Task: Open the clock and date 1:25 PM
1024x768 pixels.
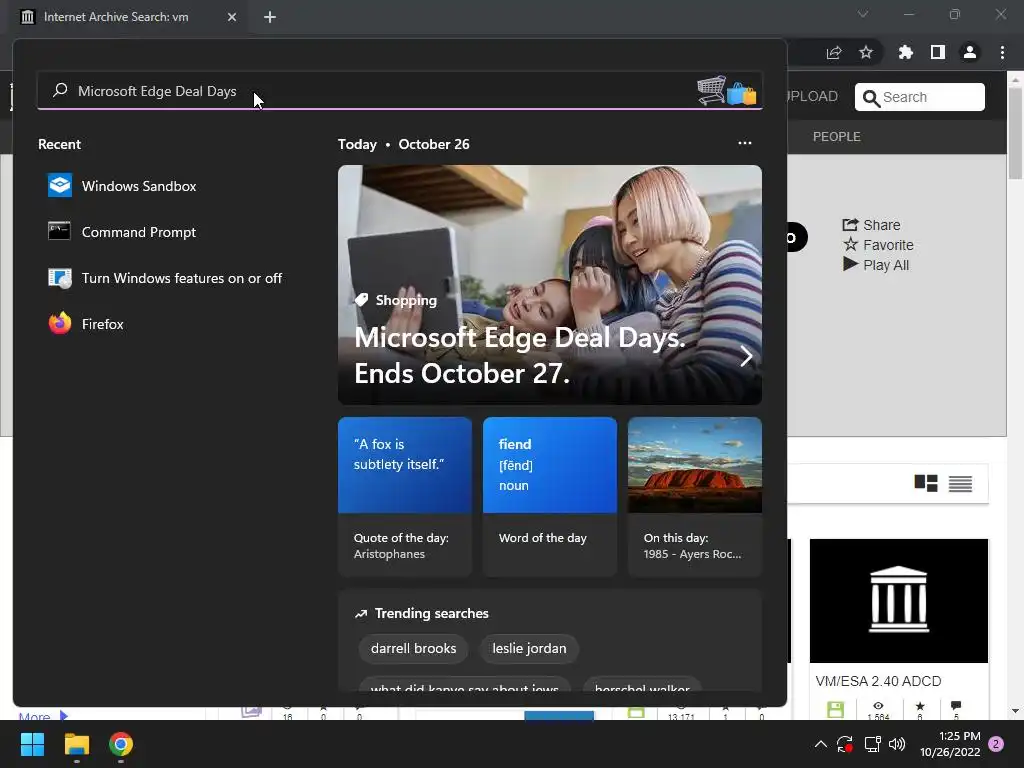Action: (950, 744)
